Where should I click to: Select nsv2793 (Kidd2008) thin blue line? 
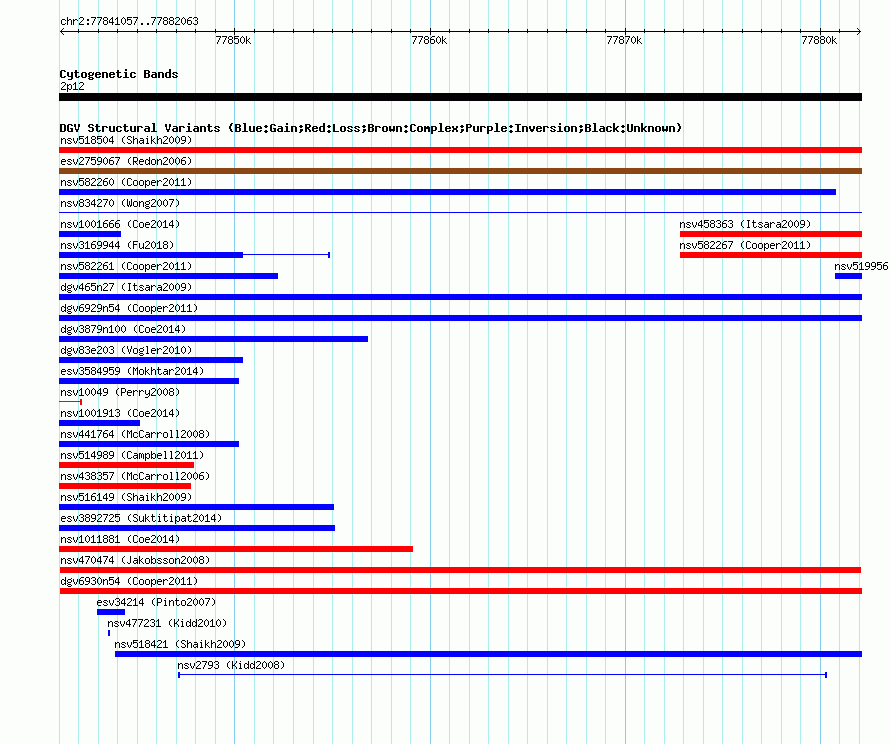[502, 675]
